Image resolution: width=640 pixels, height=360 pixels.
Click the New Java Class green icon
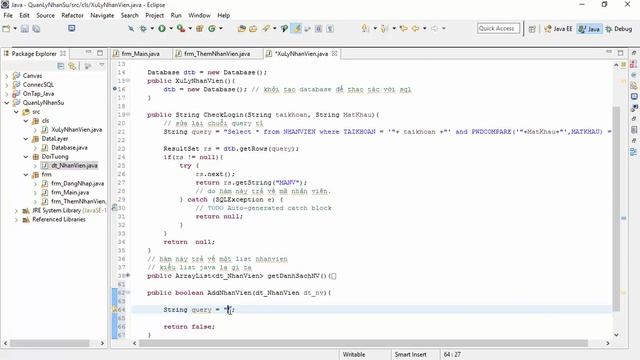click(212, 29)
